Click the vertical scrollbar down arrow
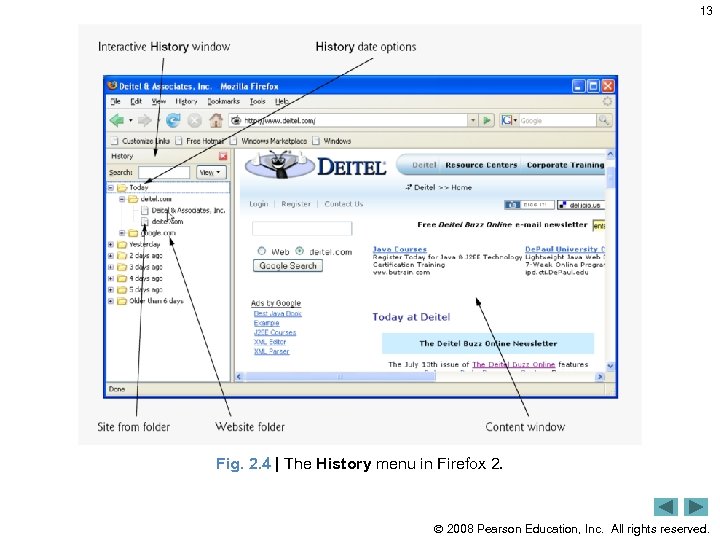Screen dimensions: 720x540 (x=610, y=366)
